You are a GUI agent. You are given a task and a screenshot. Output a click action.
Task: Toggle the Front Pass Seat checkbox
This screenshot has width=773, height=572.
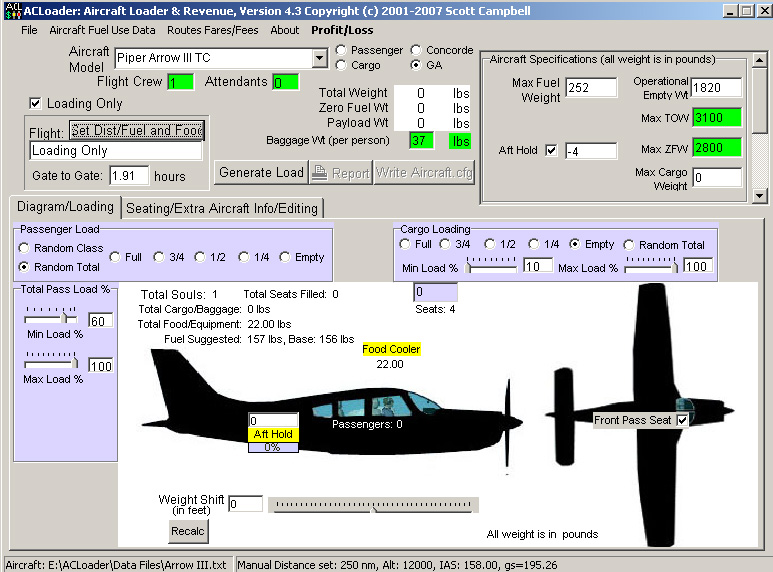[683, 420]
